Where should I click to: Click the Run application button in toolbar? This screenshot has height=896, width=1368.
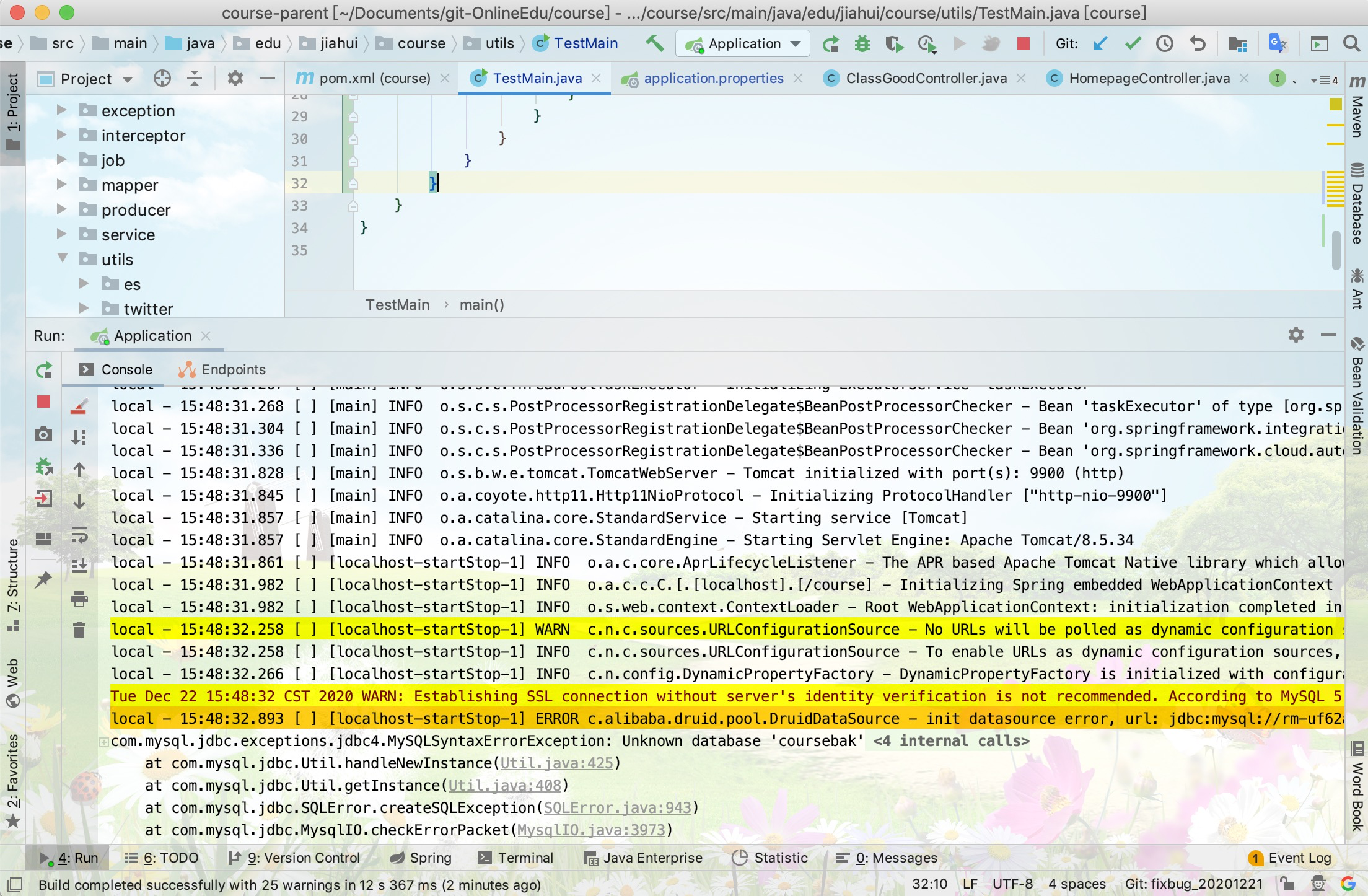pos(958,43)
